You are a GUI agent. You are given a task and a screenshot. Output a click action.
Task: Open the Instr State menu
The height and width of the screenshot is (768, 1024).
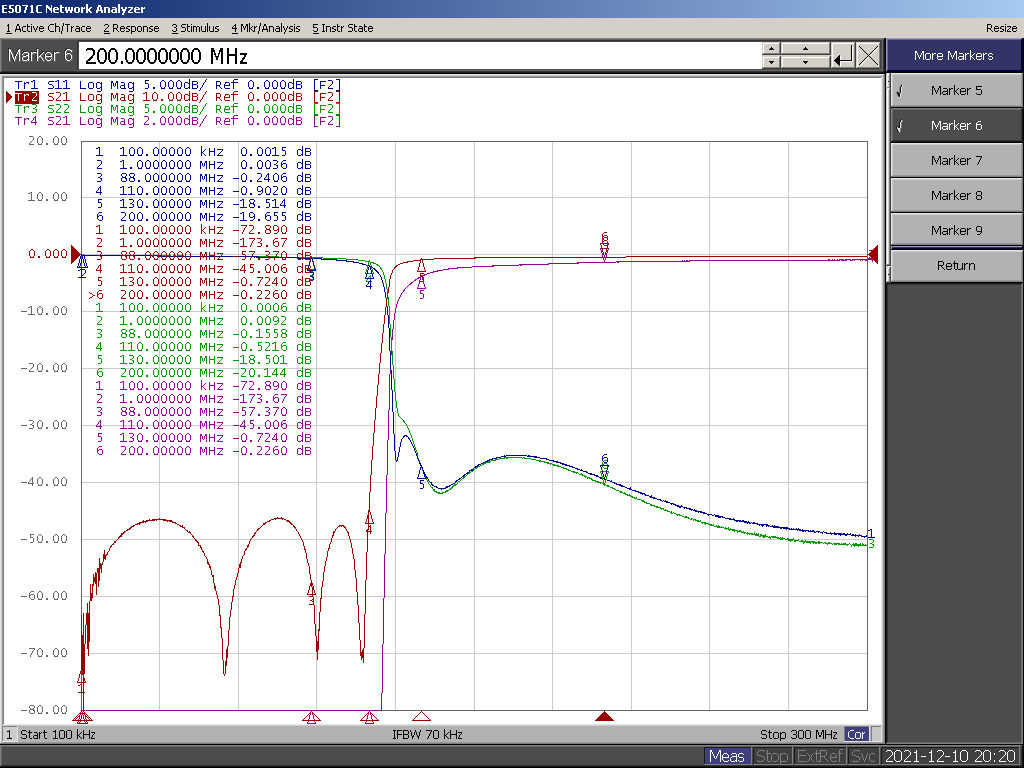click(342, 28)
